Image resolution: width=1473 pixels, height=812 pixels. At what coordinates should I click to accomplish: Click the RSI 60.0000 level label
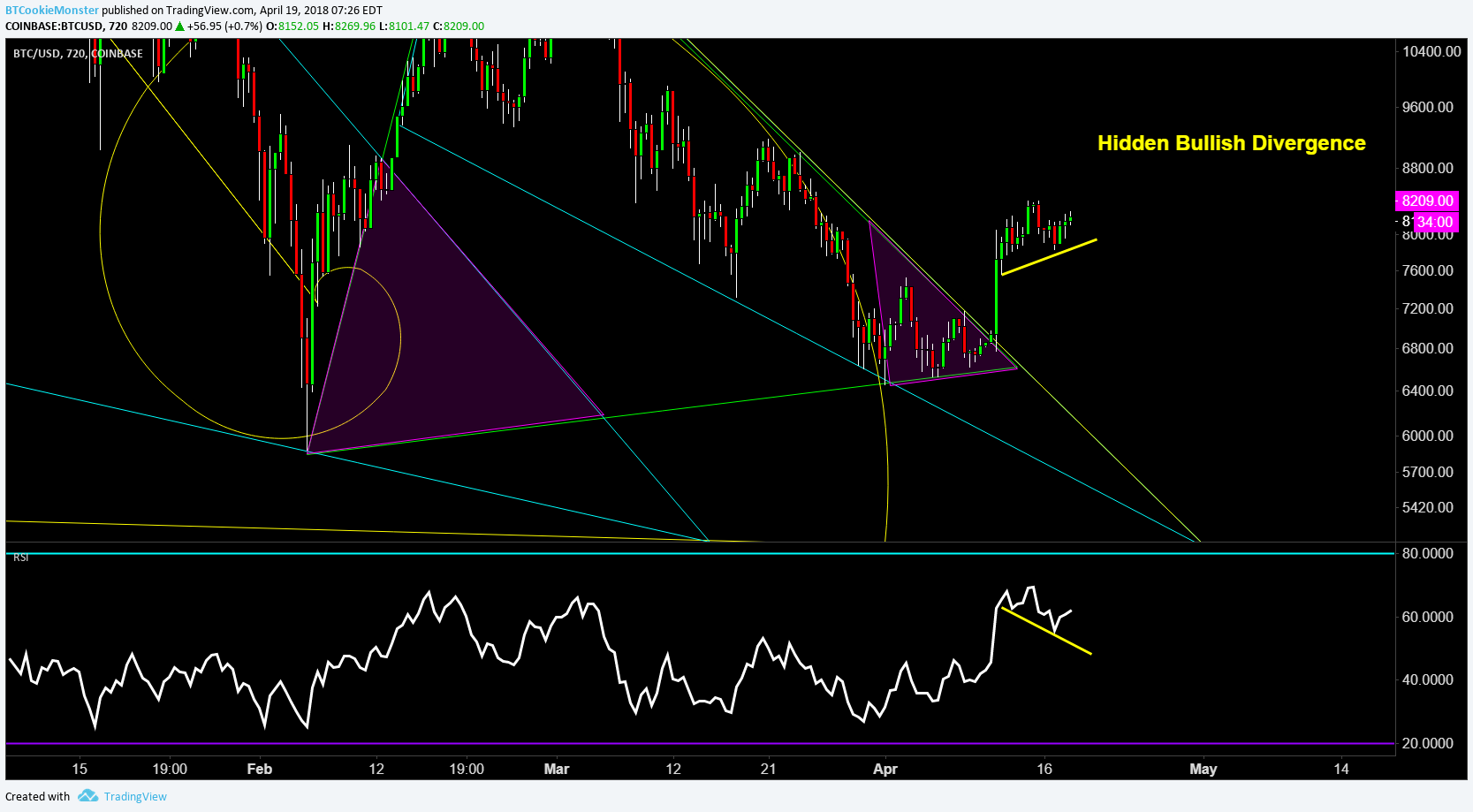point(1428,617)
